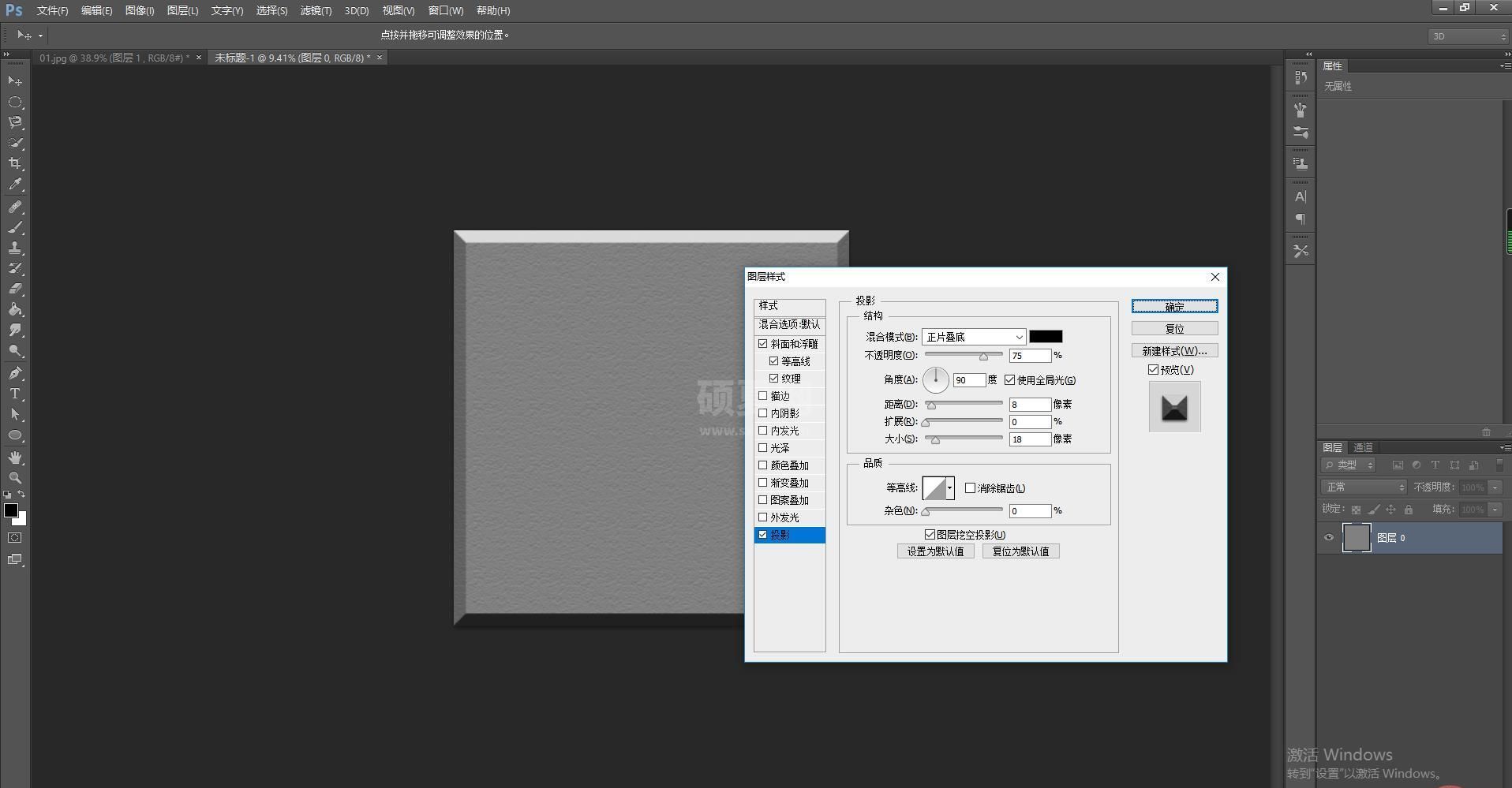This screenshot has height=788, width=1512.
Task: Click Reset to Default (复位为默认值) button
Action: [1020, 551]
